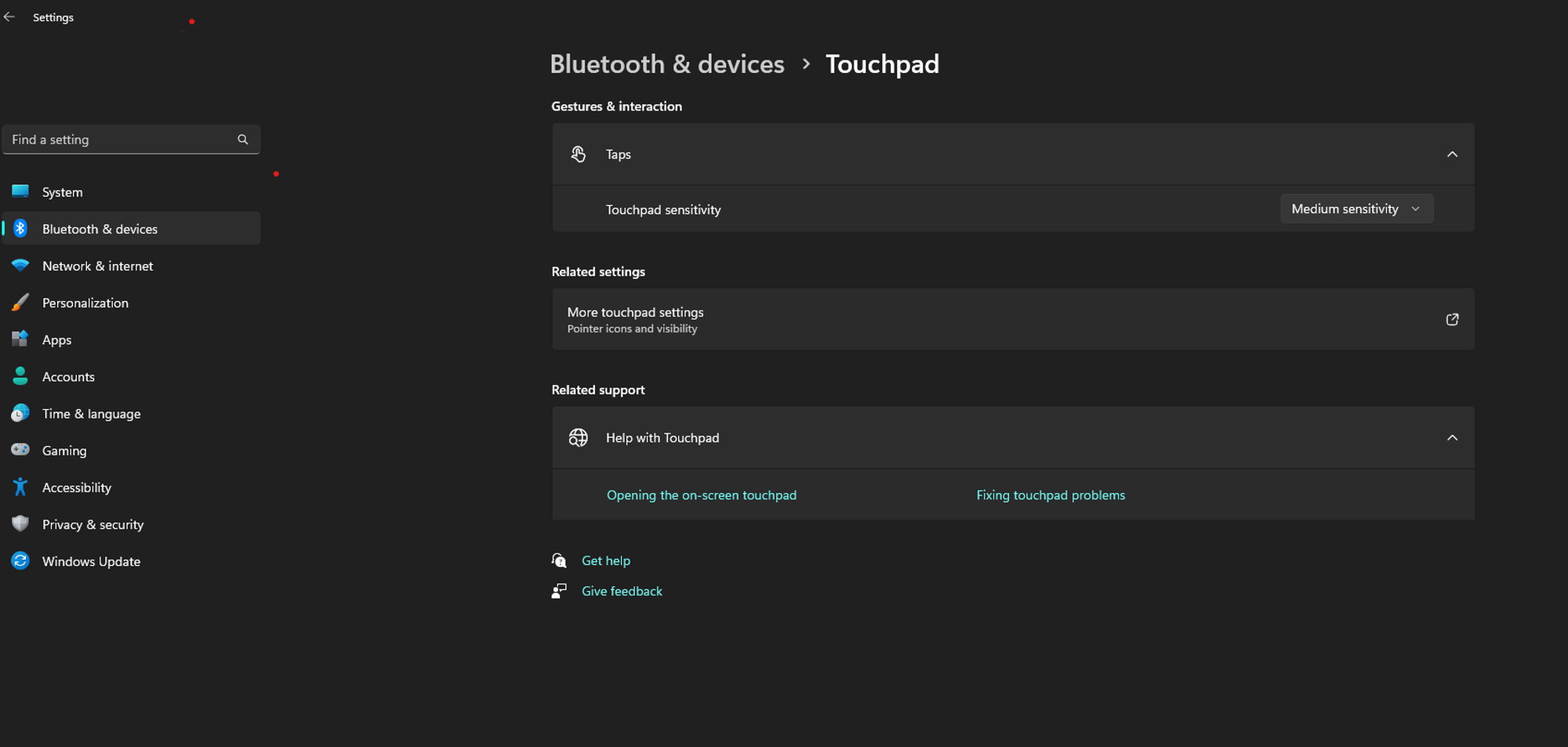The width and height of the screenshot is (1568, 747).
Task: Click the Taps gesture hand icon
Action: click(579, 154)
